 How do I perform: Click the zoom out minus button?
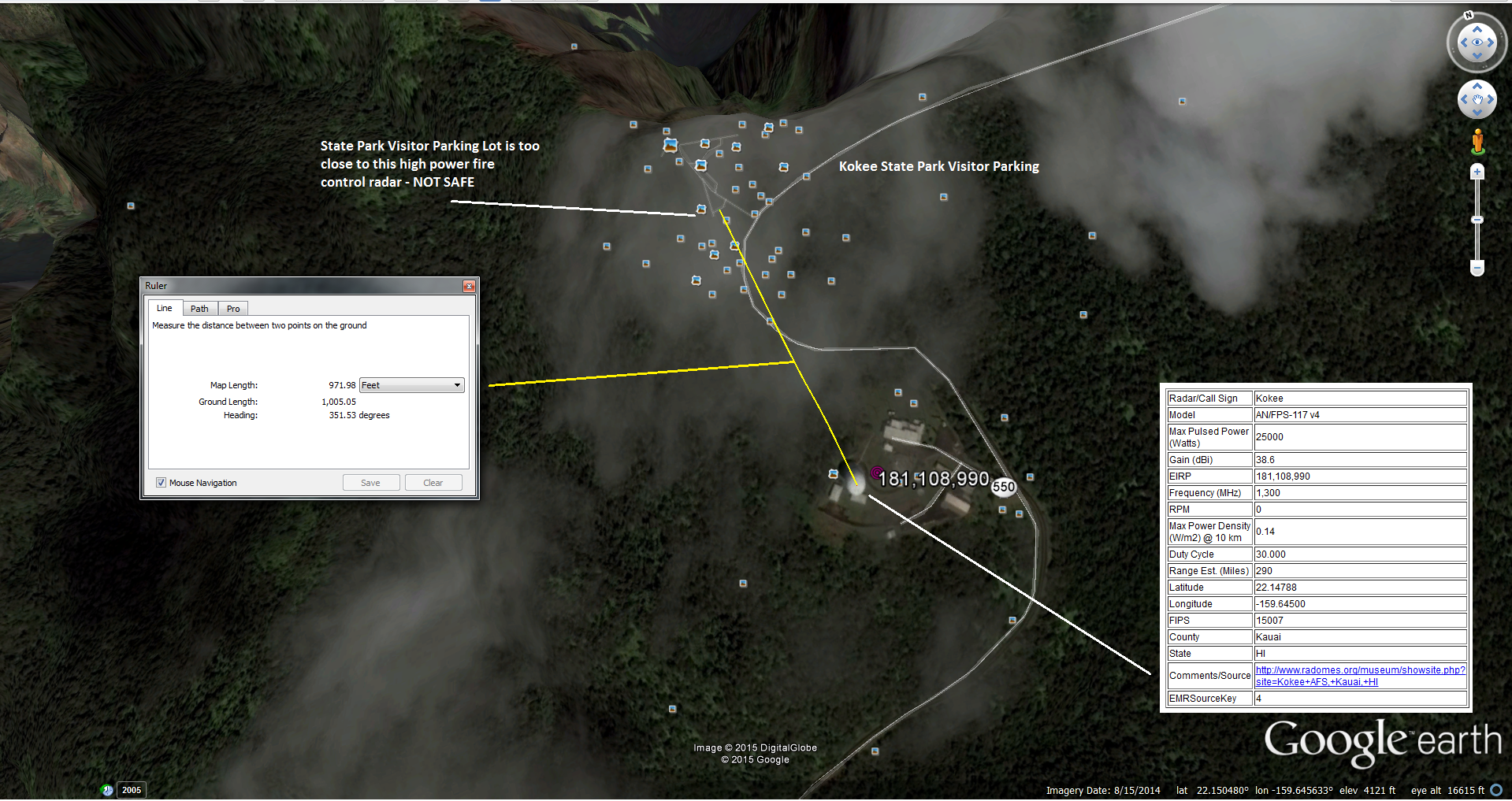1477,269
